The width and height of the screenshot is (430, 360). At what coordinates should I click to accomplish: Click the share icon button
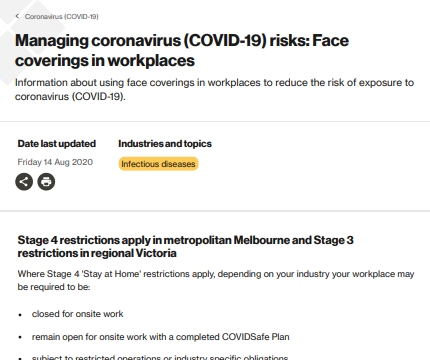point(24,182)
